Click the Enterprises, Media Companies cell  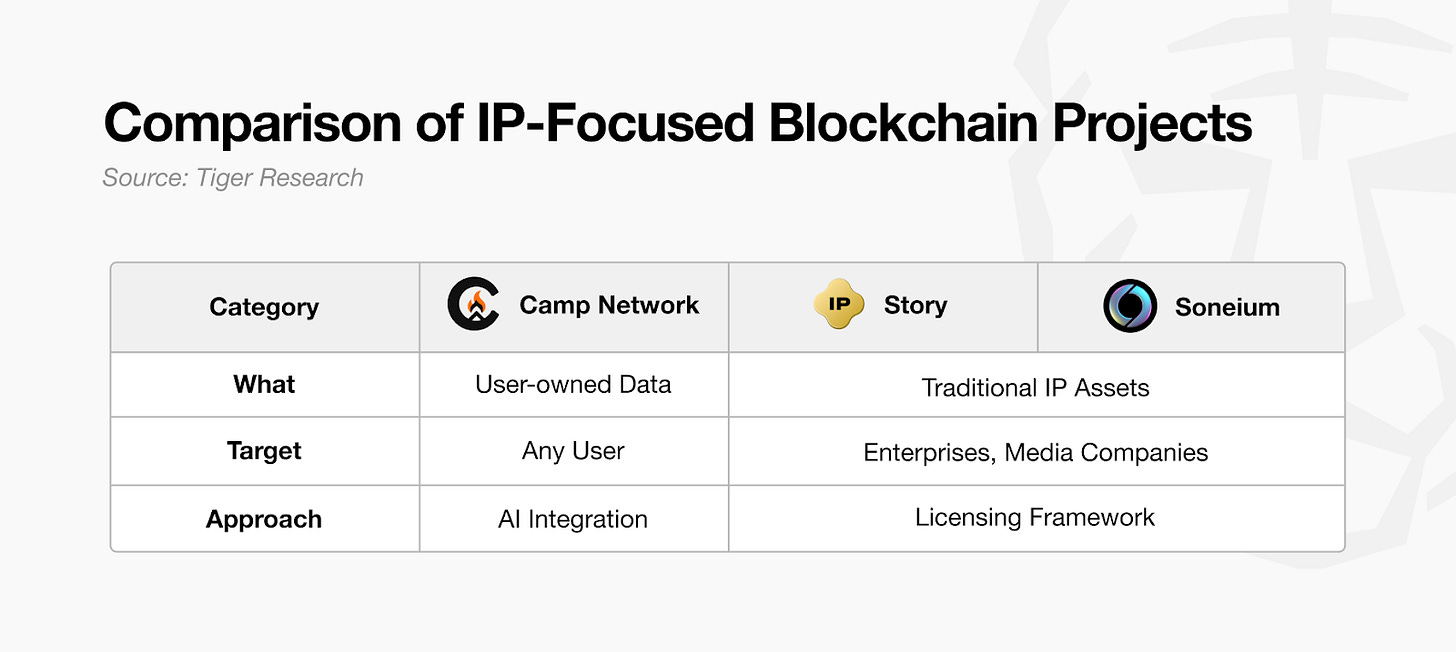[1036, 453]
